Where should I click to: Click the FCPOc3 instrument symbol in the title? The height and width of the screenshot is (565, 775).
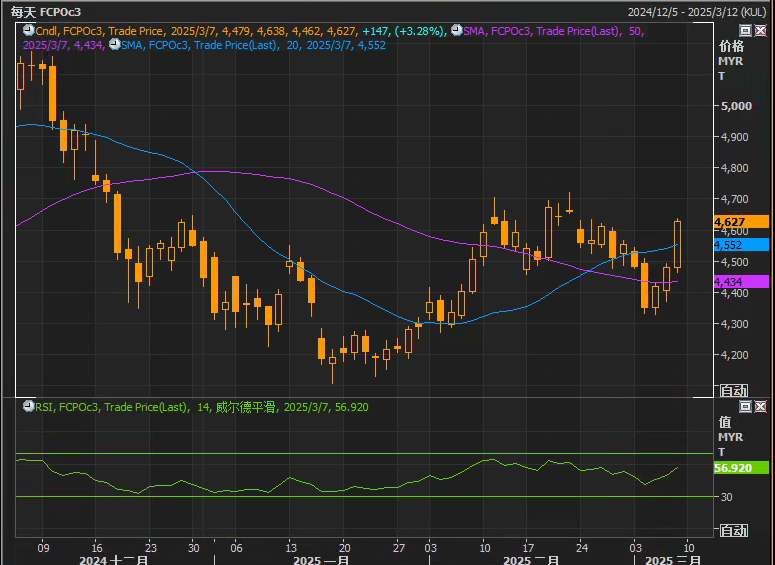click(60, 12)
